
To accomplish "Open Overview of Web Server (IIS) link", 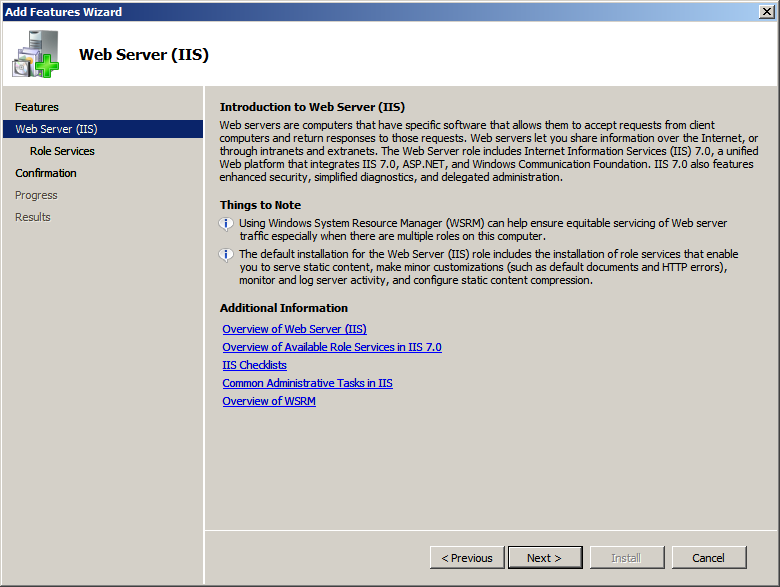I will click(294, 329).
